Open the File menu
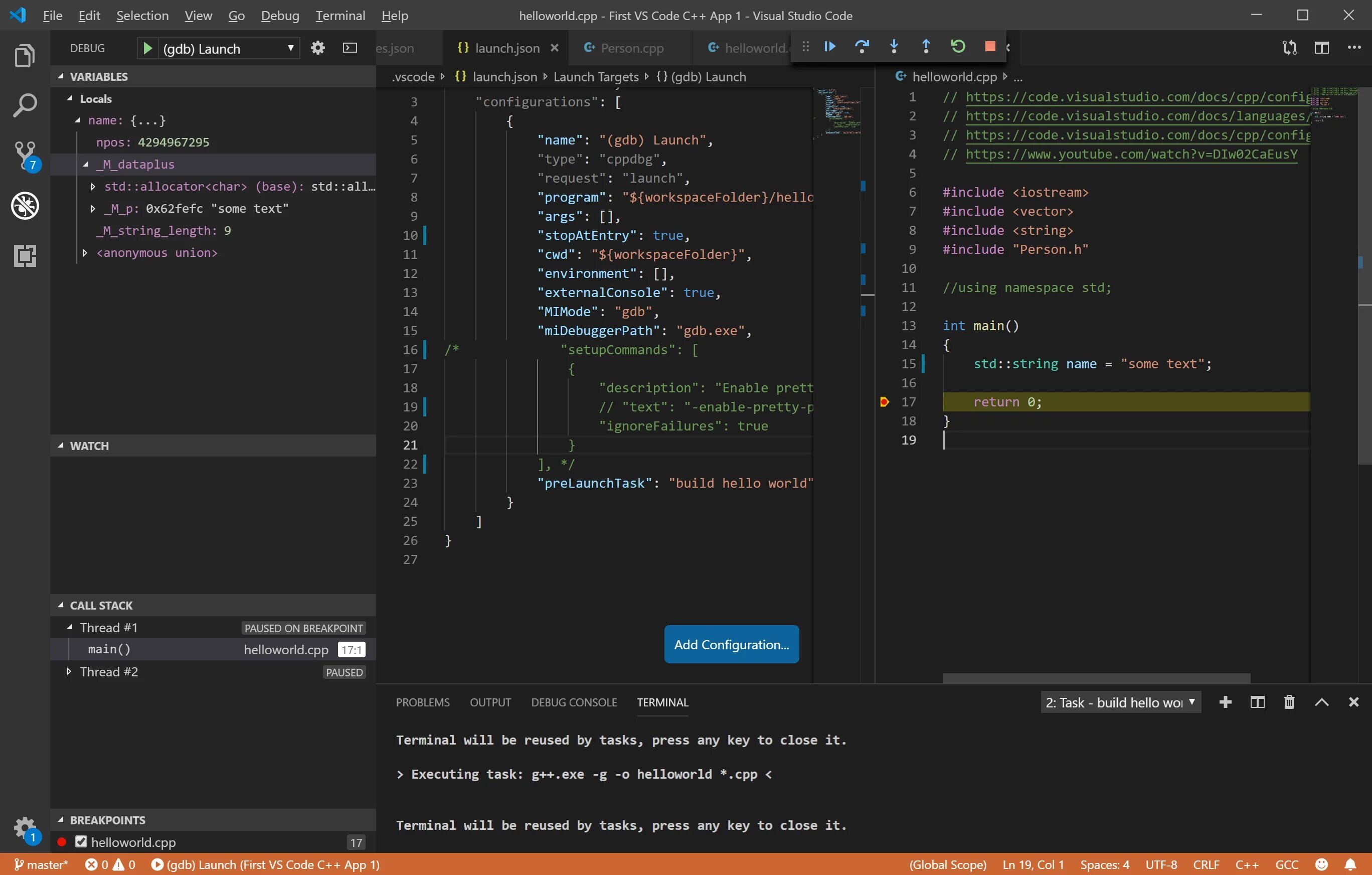 (53, 16)
